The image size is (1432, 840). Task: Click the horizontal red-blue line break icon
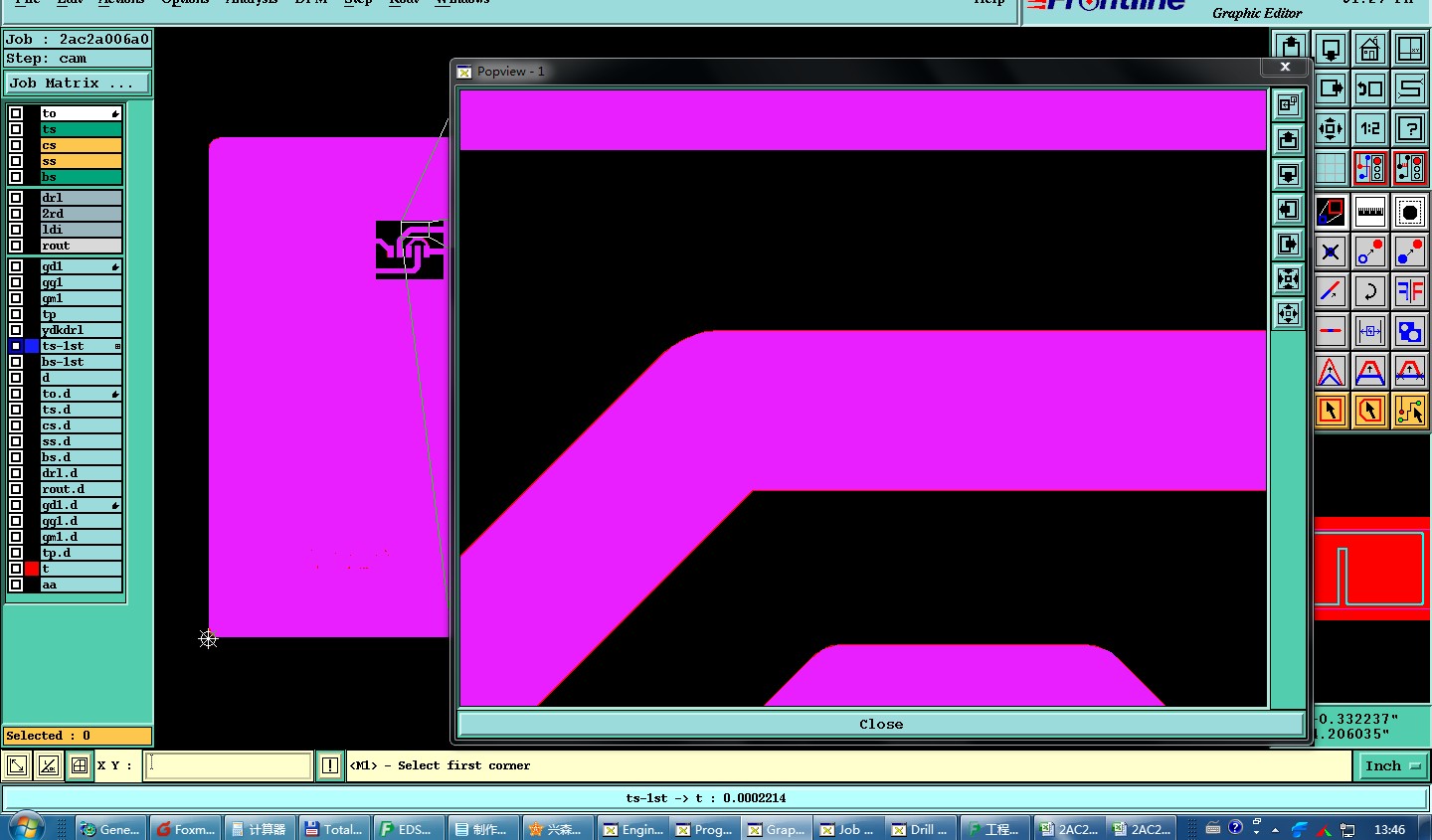pyautogui.click(x=1331, y=331)
